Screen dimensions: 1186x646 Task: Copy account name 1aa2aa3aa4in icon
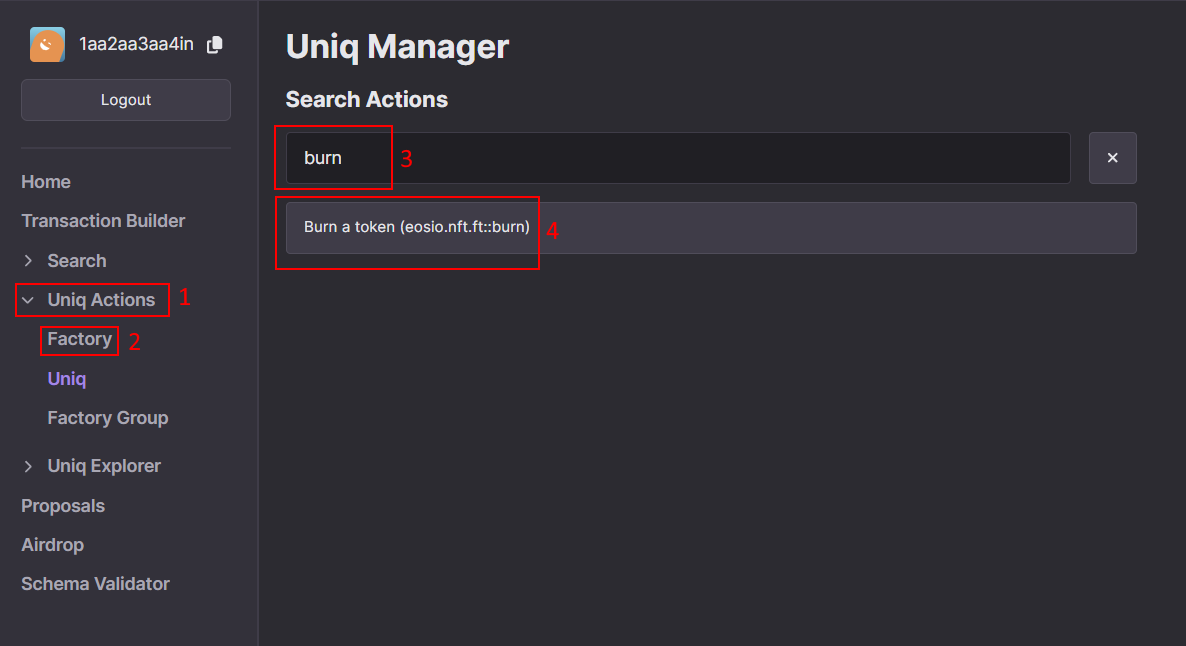coord(215,45)
